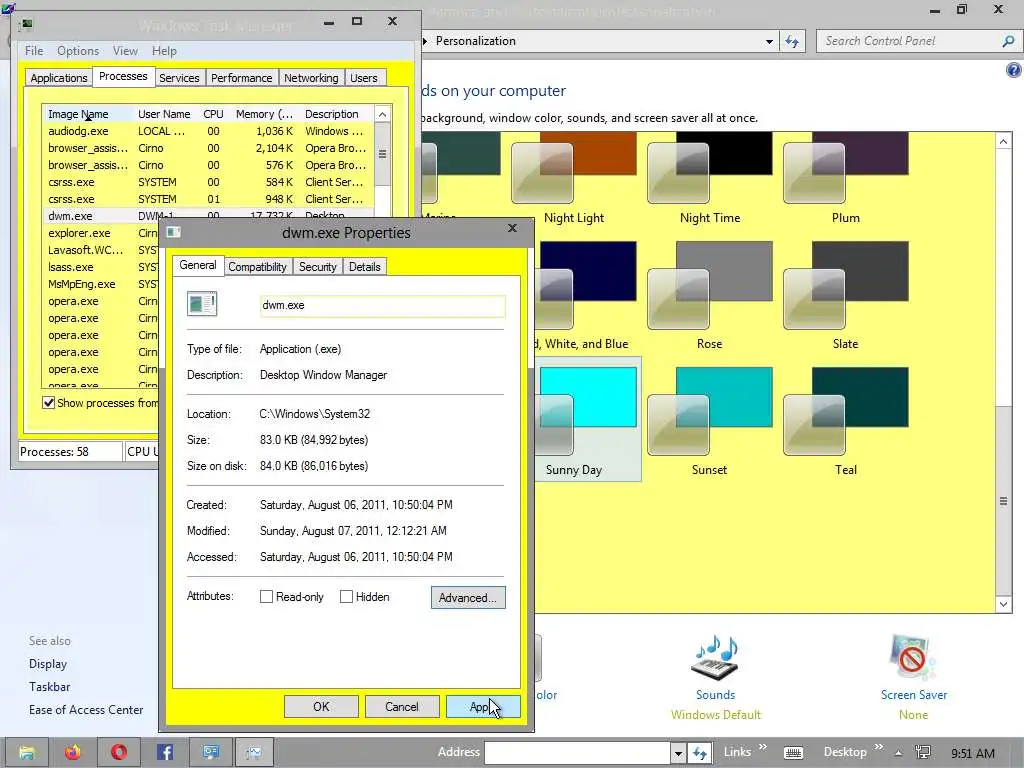This screenshot has width=1024, height=768.
Task: Launch Firefox from the taskbar
Action: pos(72,752)
